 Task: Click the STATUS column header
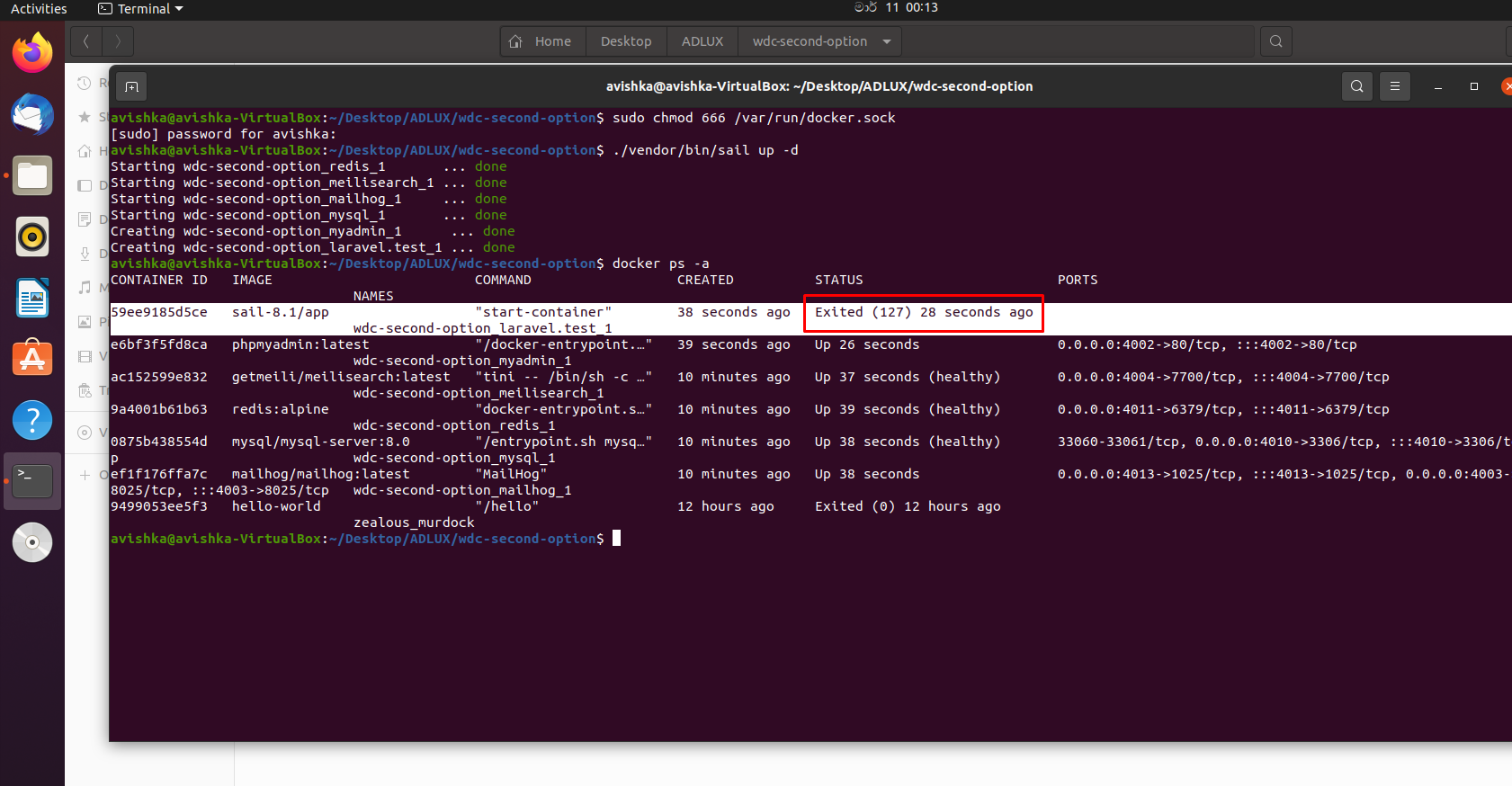tap(839, 280)
